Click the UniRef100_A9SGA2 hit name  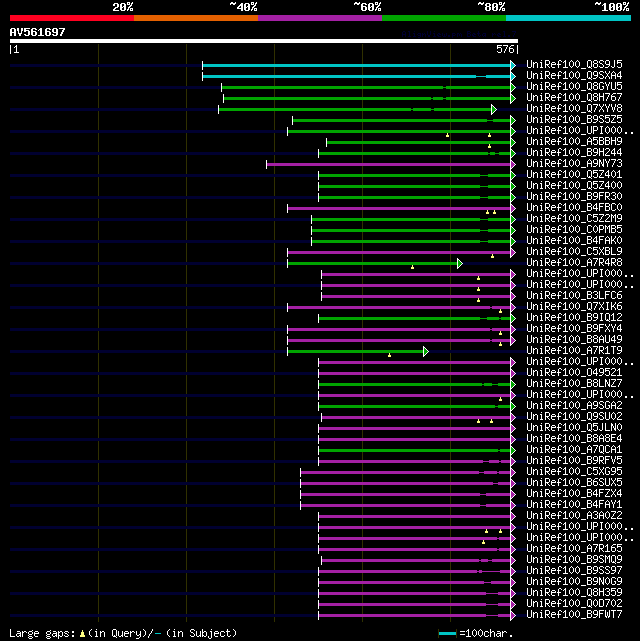[574, 406]
